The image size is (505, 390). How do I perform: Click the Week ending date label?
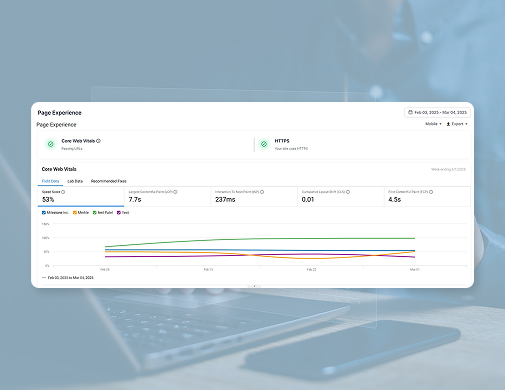click(448, 169)
